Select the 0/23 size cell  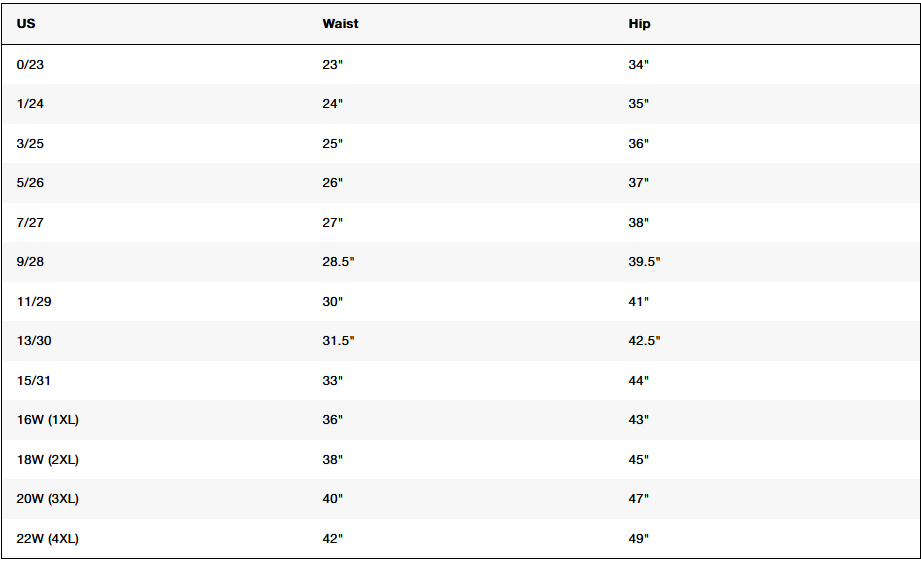click(x=30, y=65)
